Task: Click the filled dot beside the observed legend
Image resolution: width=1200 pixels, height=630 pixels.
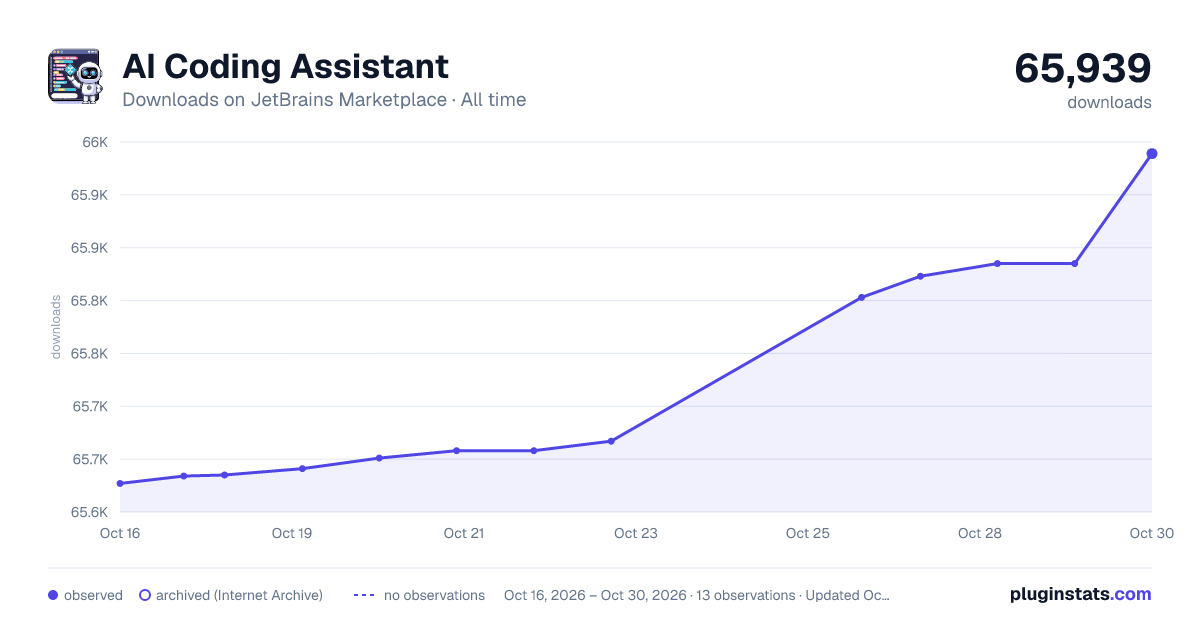Action: [53, 595]
